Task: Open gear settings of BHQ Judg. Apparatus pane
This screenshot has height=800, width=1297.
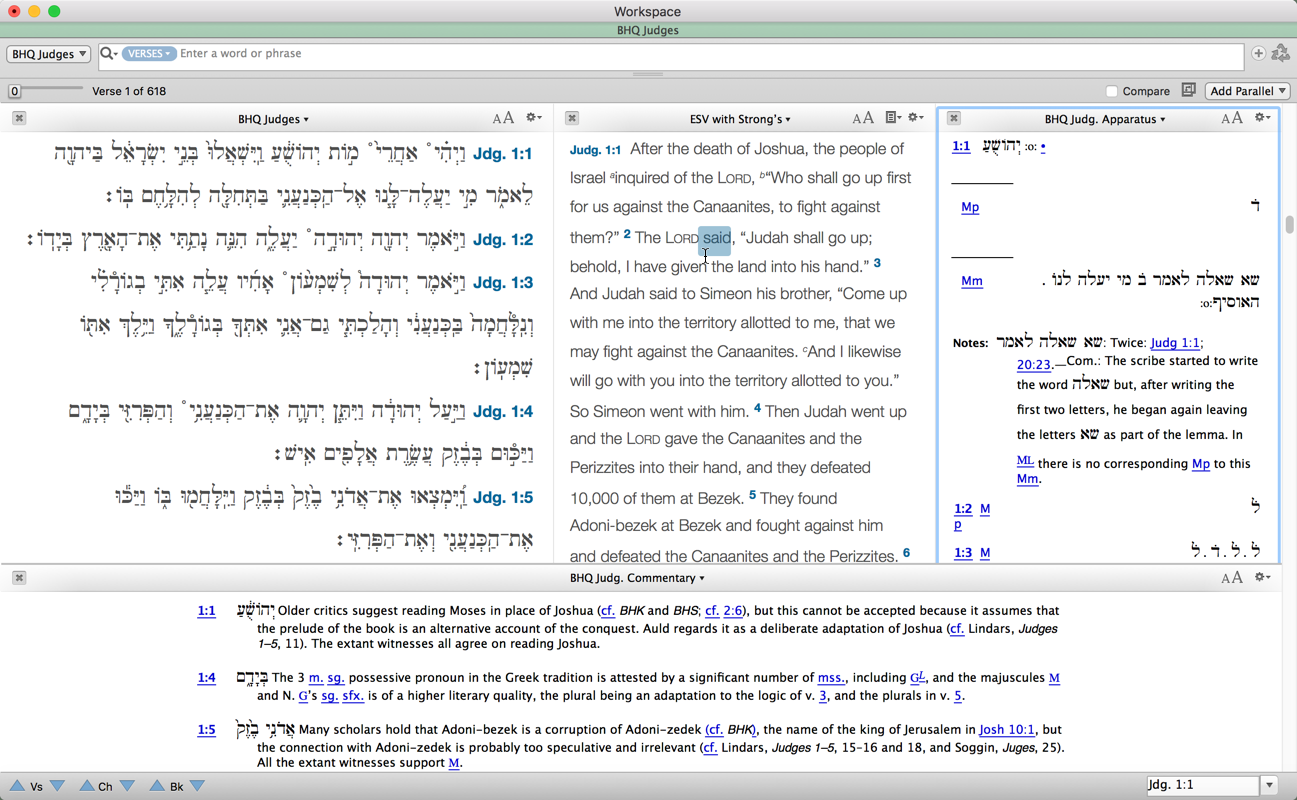Action: tap(1263, 118)
